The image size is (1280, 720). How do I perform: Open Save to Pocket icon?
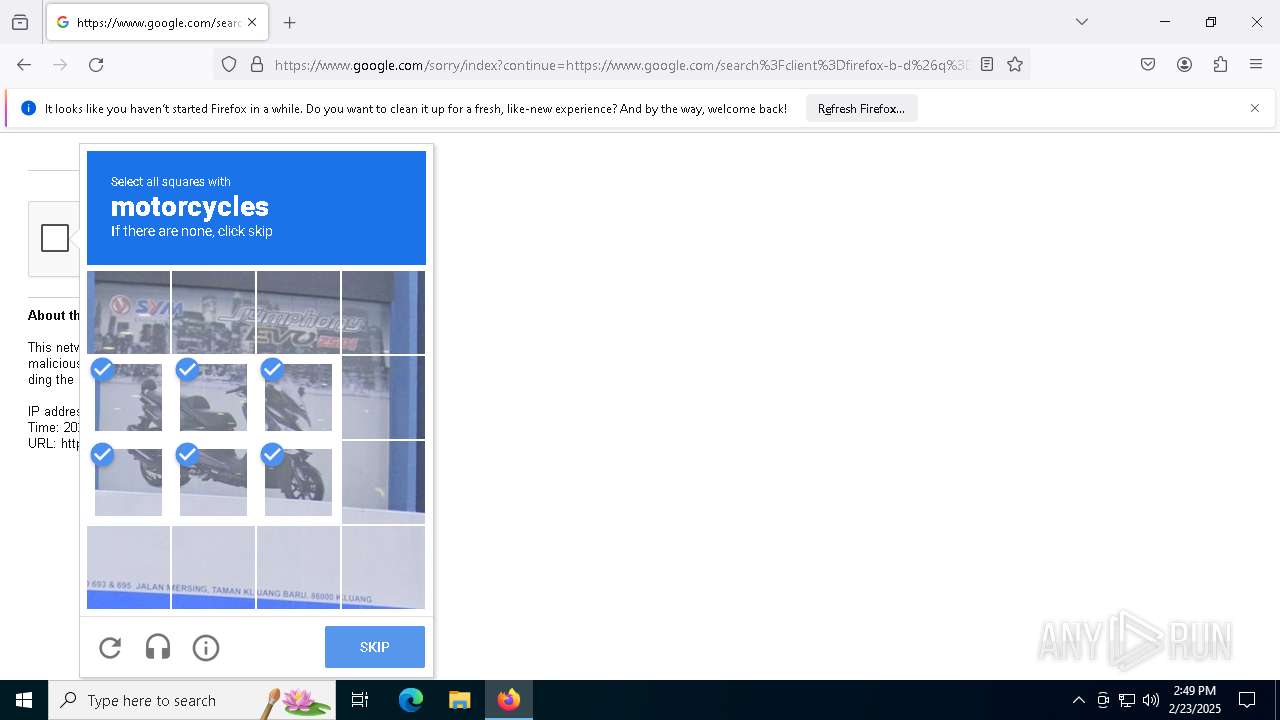[1148, 65]
